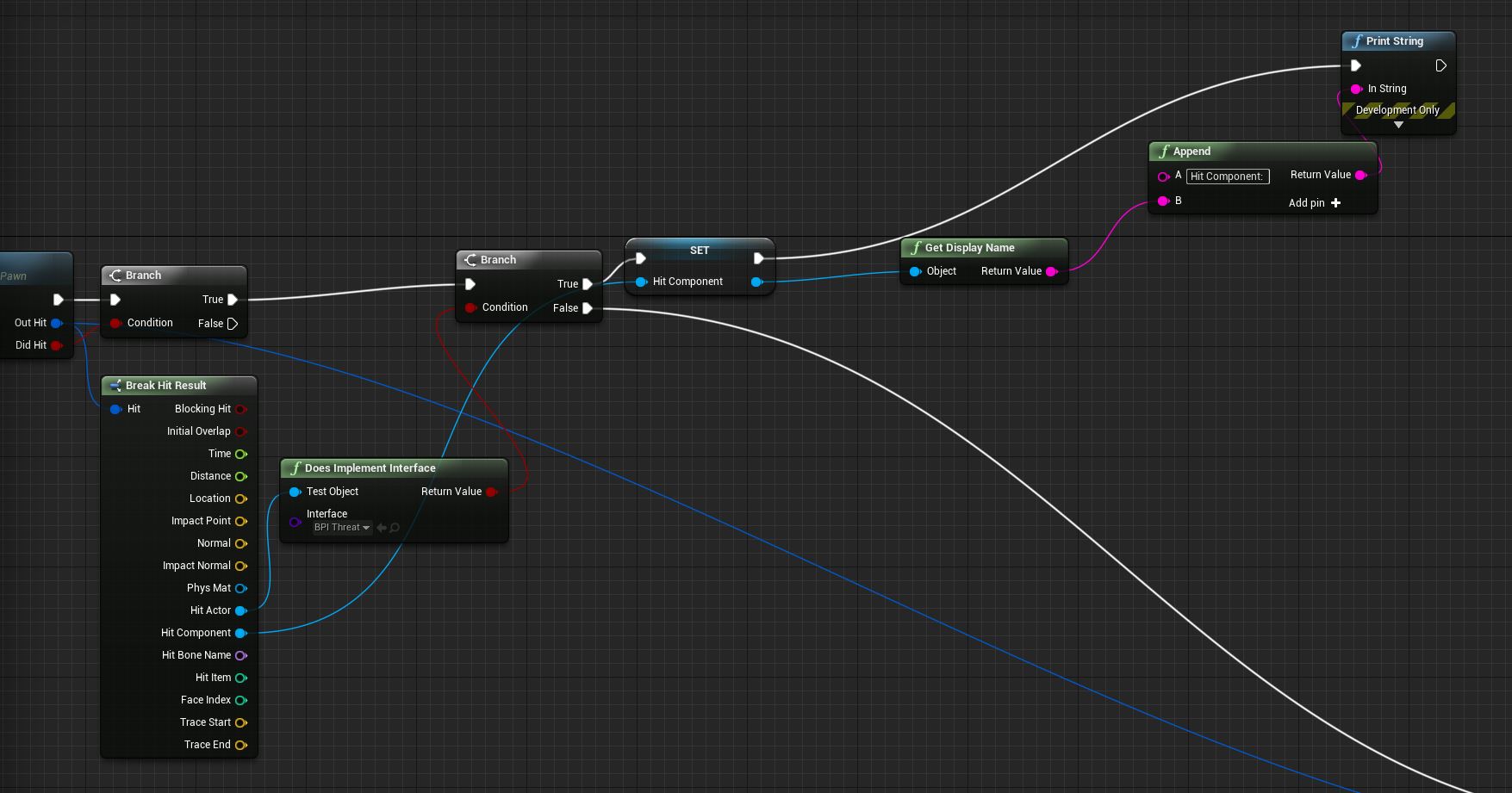Click the browse magnifier icon beside BPI Threat
Screen dimensions: 1512x793
click(x=395, y=528)
